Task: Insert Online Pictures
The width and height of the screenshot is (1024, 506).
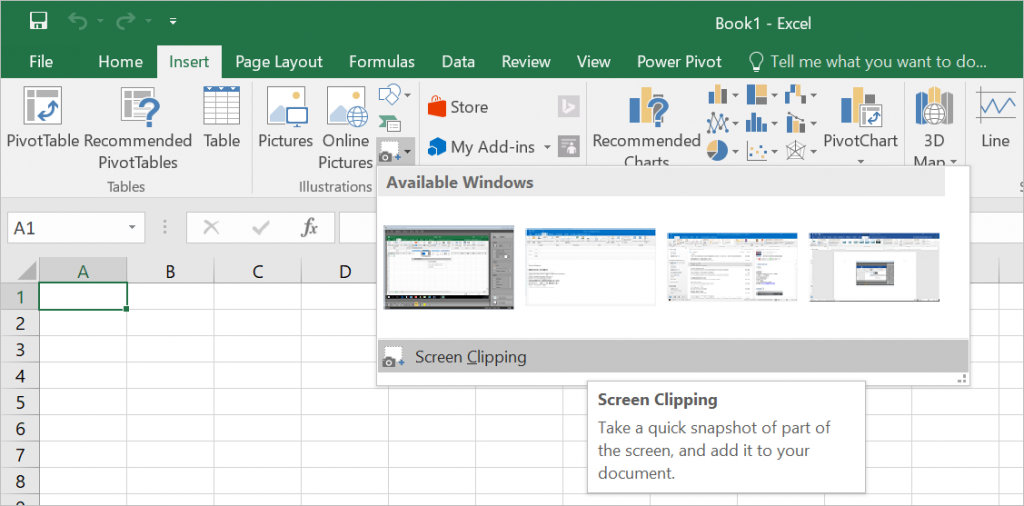Action: point(346,127)
